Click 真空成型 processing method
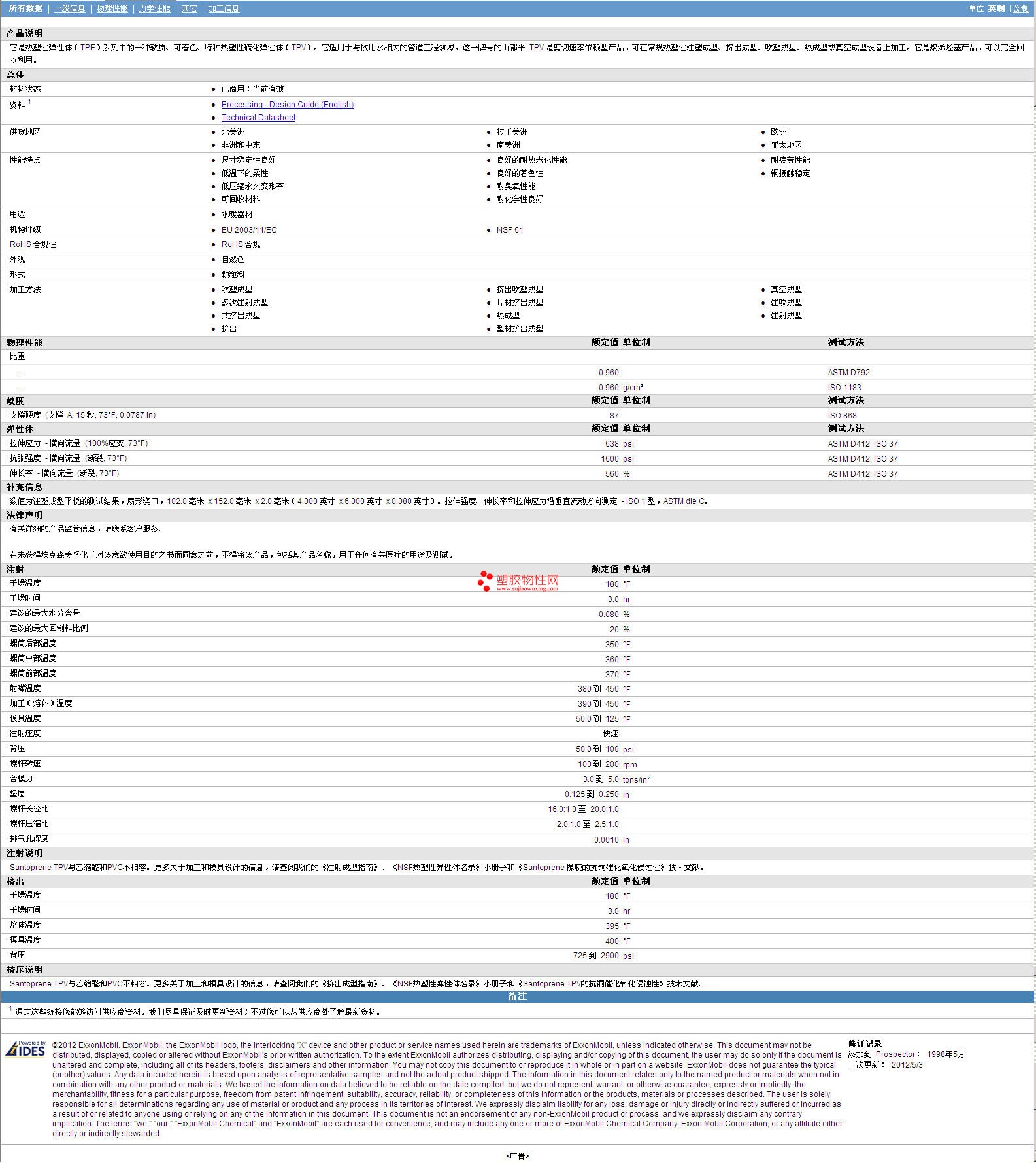Screen dimensions: 1036x1163 [x=786, y=290]
